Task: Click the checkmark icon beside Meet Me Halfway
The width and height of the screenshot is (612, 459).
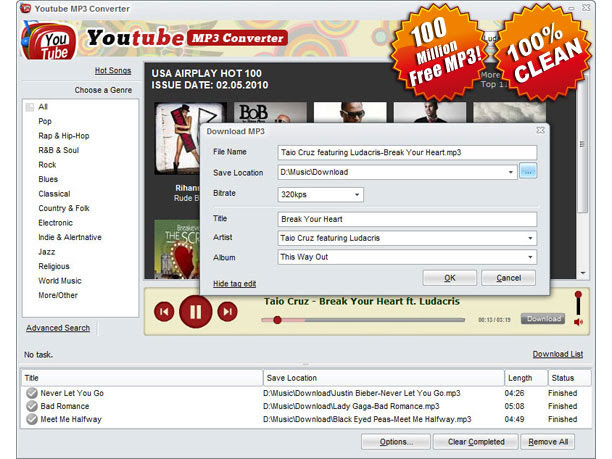Action: tap(32, 419)
